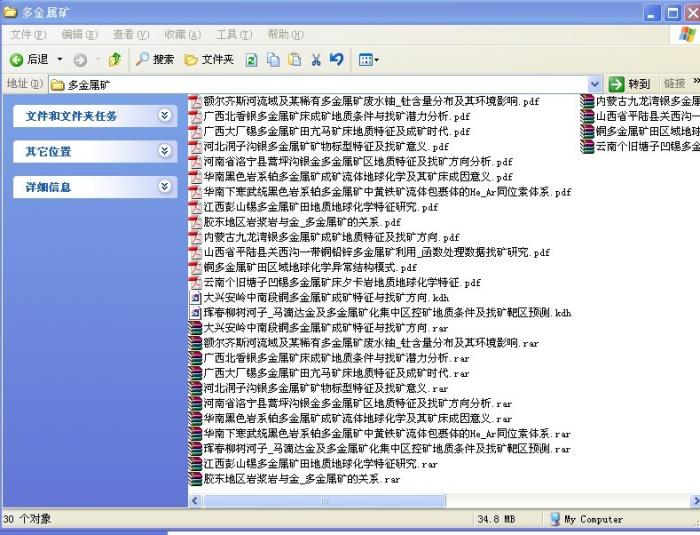Viewport: 700px width, 535px height.
Task: Open the 文件(F) menu
Action: click(x=27, y=34)
